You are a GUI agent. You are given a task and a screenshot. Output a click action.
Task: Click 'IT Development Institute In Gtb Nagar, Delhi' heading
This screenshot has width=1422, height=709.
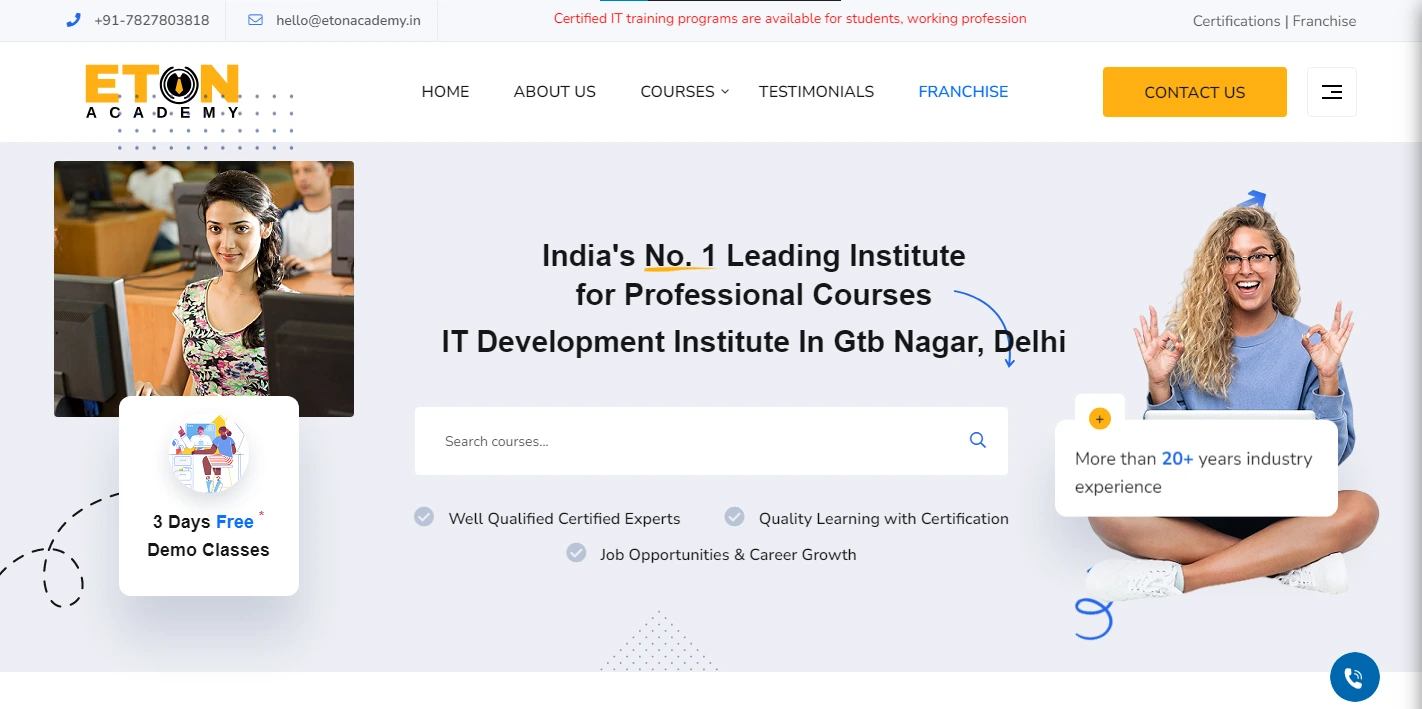coord(754,342)
